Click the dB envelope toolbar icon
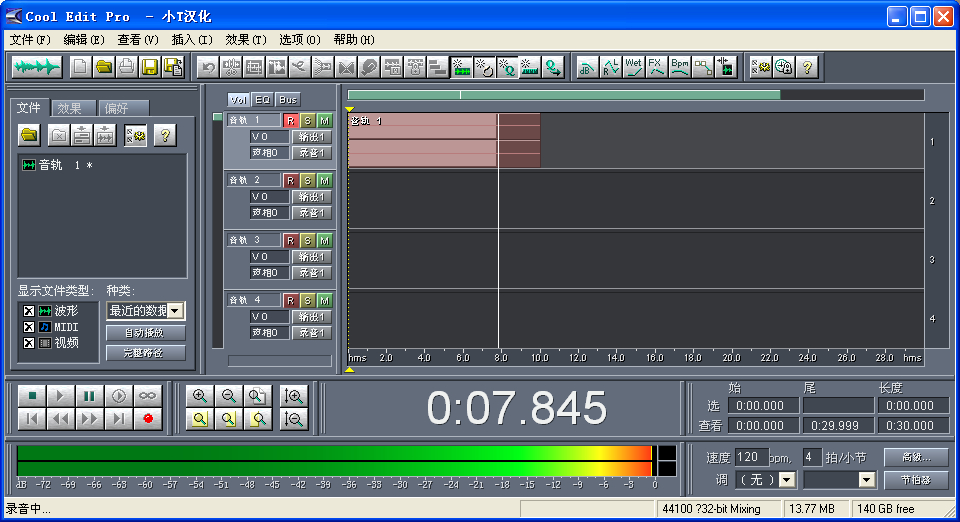The height and width of the screenshot is (522, 960). (587, 67)
